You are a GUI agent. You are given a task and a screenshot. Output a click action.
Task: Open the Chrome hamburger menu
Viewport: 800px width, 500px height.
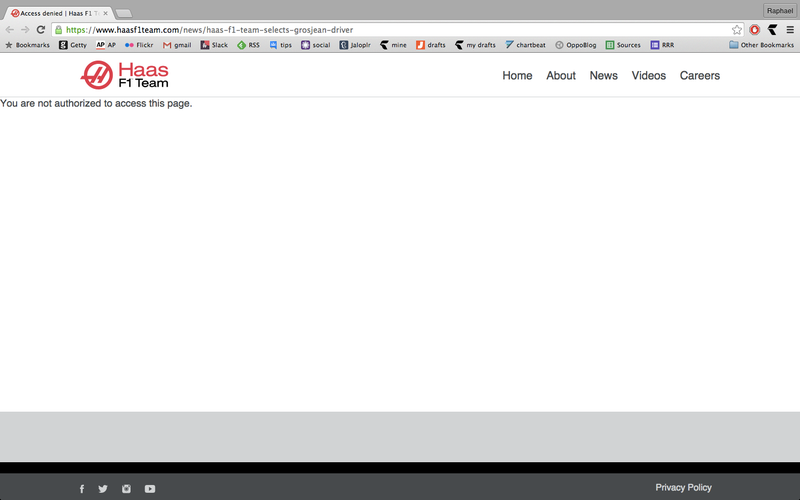coord(790,30)
